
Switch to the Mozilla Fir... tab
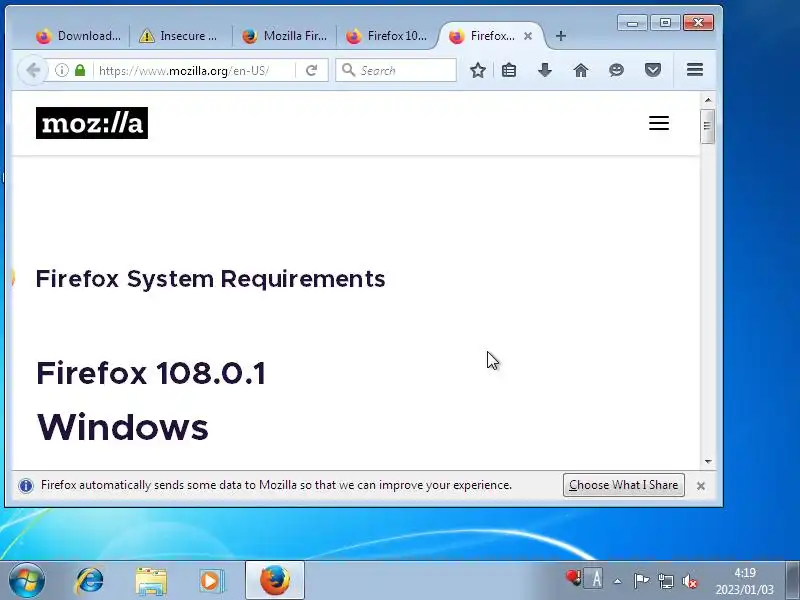tap(284, 36)
